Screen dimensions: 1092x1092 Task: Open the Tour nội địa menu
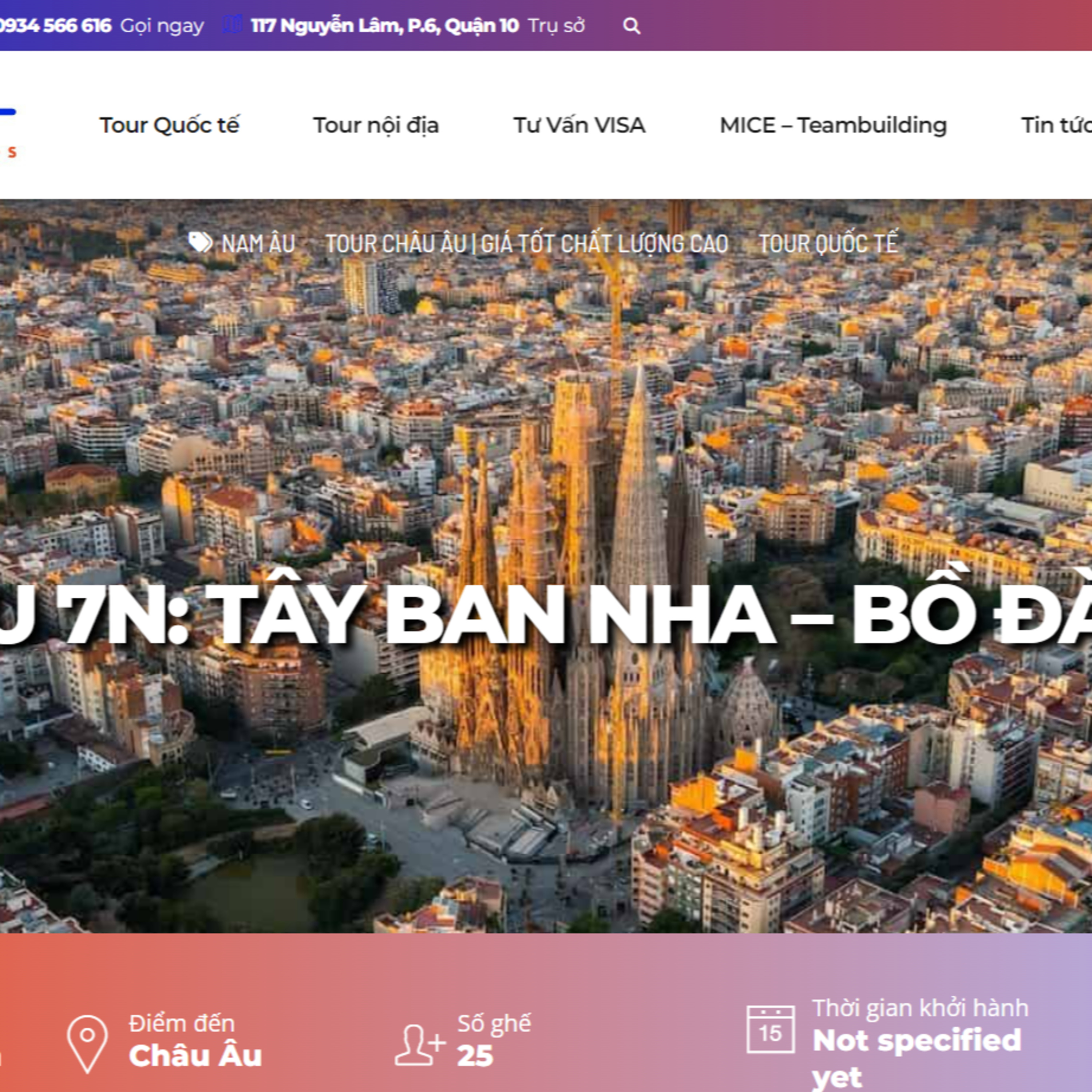point(376,126)
